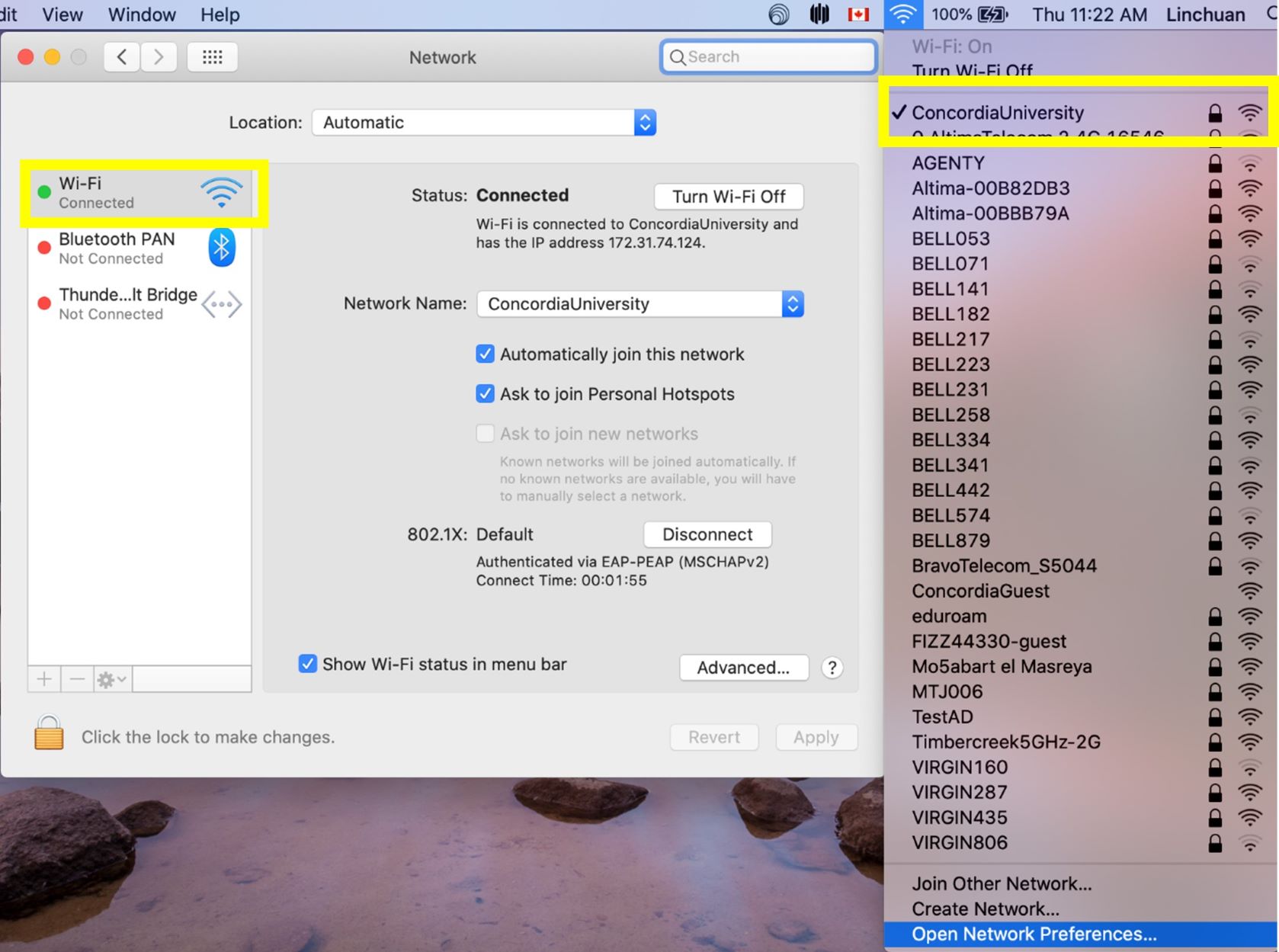Click Turn Wi-Fi Off button
This screenshot has width=1279, height=952.
729,197
